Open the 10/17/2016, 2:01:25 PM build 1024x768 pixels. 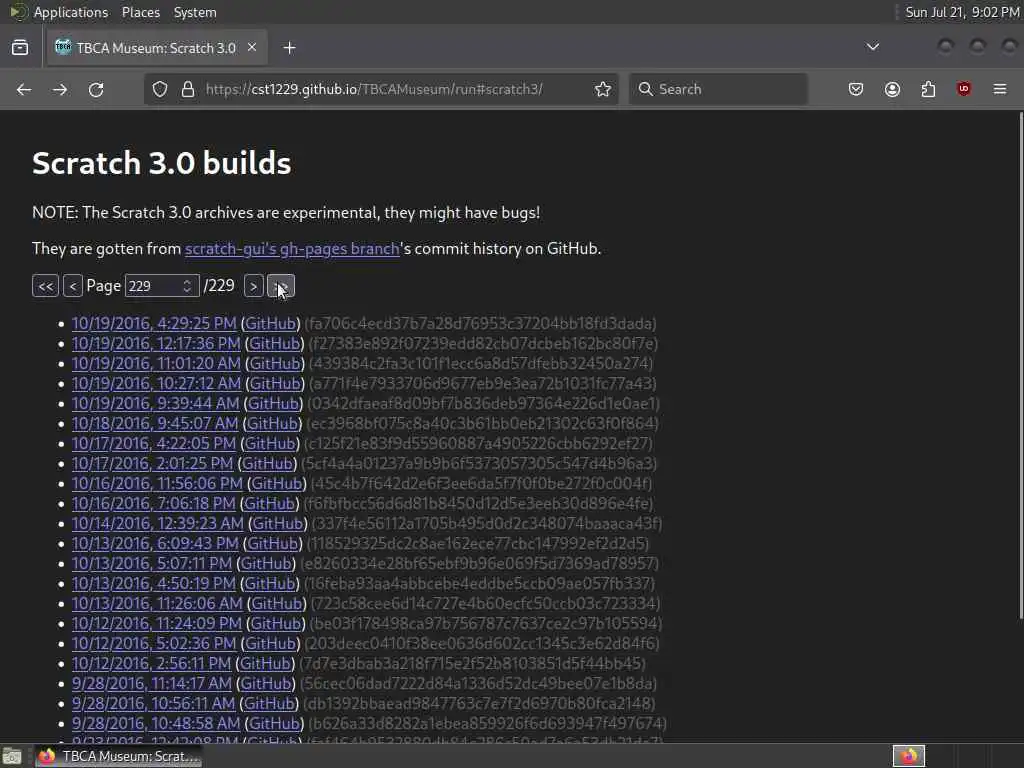click(152, 464)
